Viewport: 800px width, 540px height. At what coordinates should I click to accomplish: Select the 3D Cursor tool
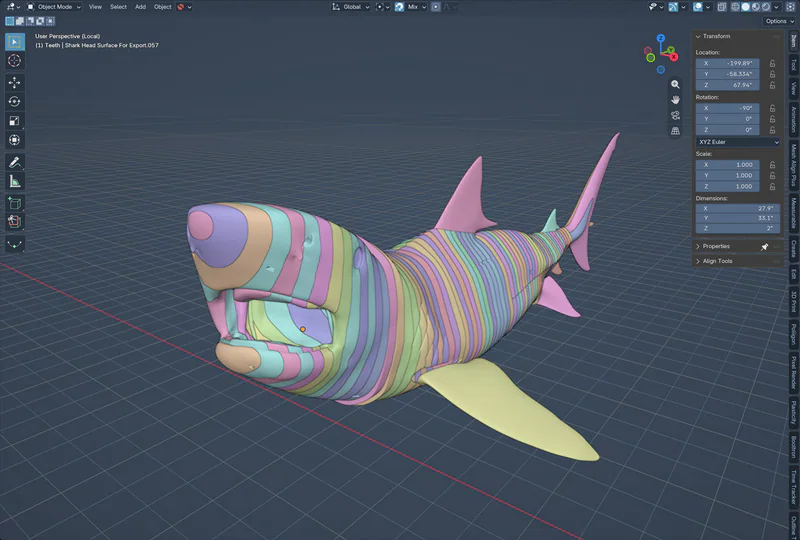[14, 60]
